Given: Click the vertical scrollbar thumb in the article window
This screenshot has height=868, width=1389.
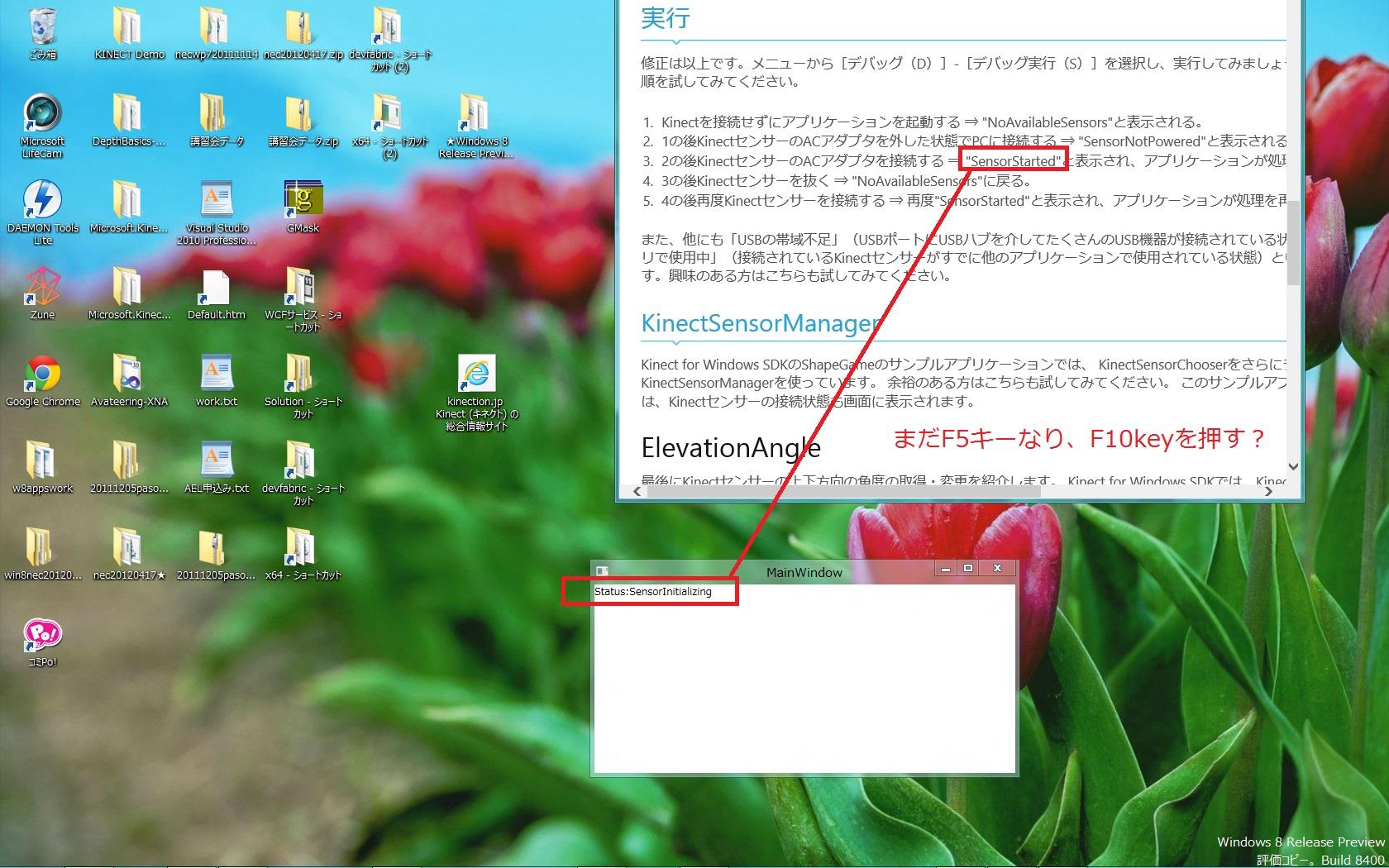Looking at the screenshot, I should point(1293,243).
